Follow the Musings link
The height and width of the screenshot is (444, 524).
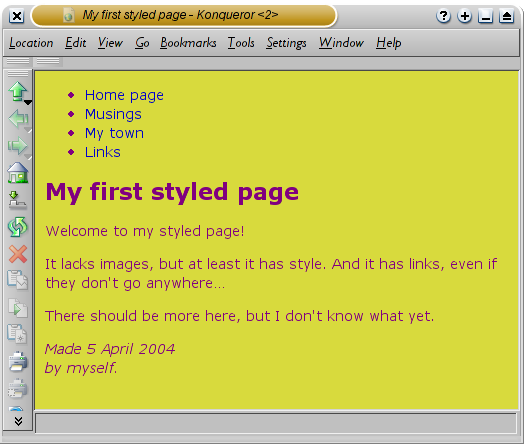click(x=113, y=114)
